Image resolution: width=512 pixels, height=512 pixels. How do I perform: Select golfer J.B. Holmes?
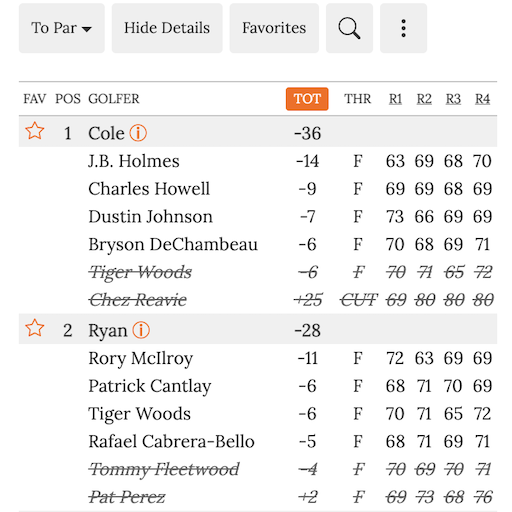click(x=134, y=161)
